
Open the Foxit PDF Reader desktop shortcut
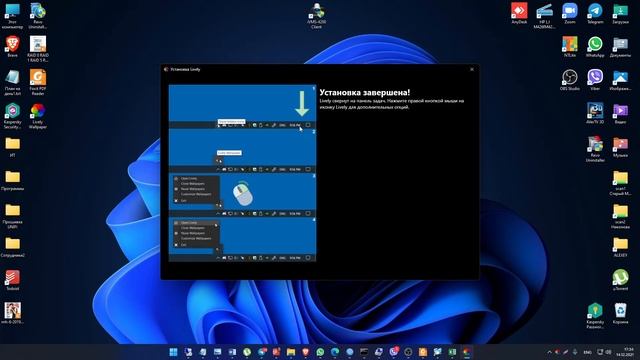[38, 82]
